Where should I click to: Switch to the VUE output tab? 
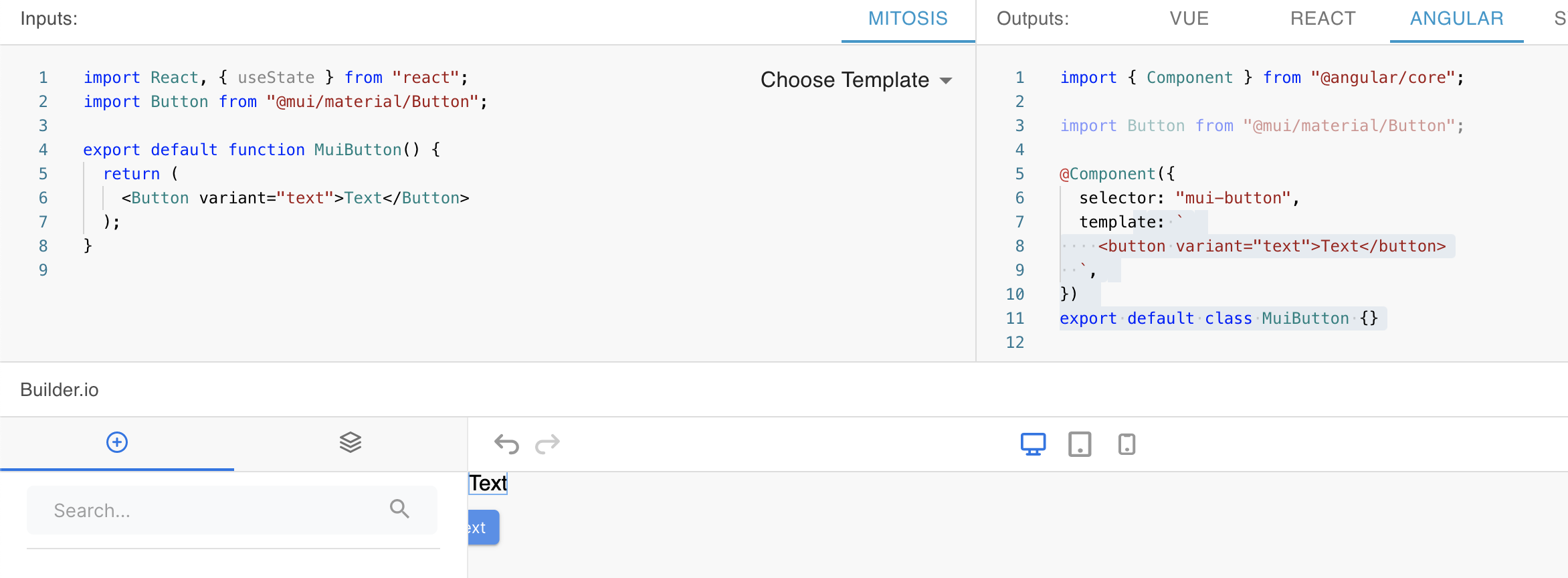pos(1189,19)
